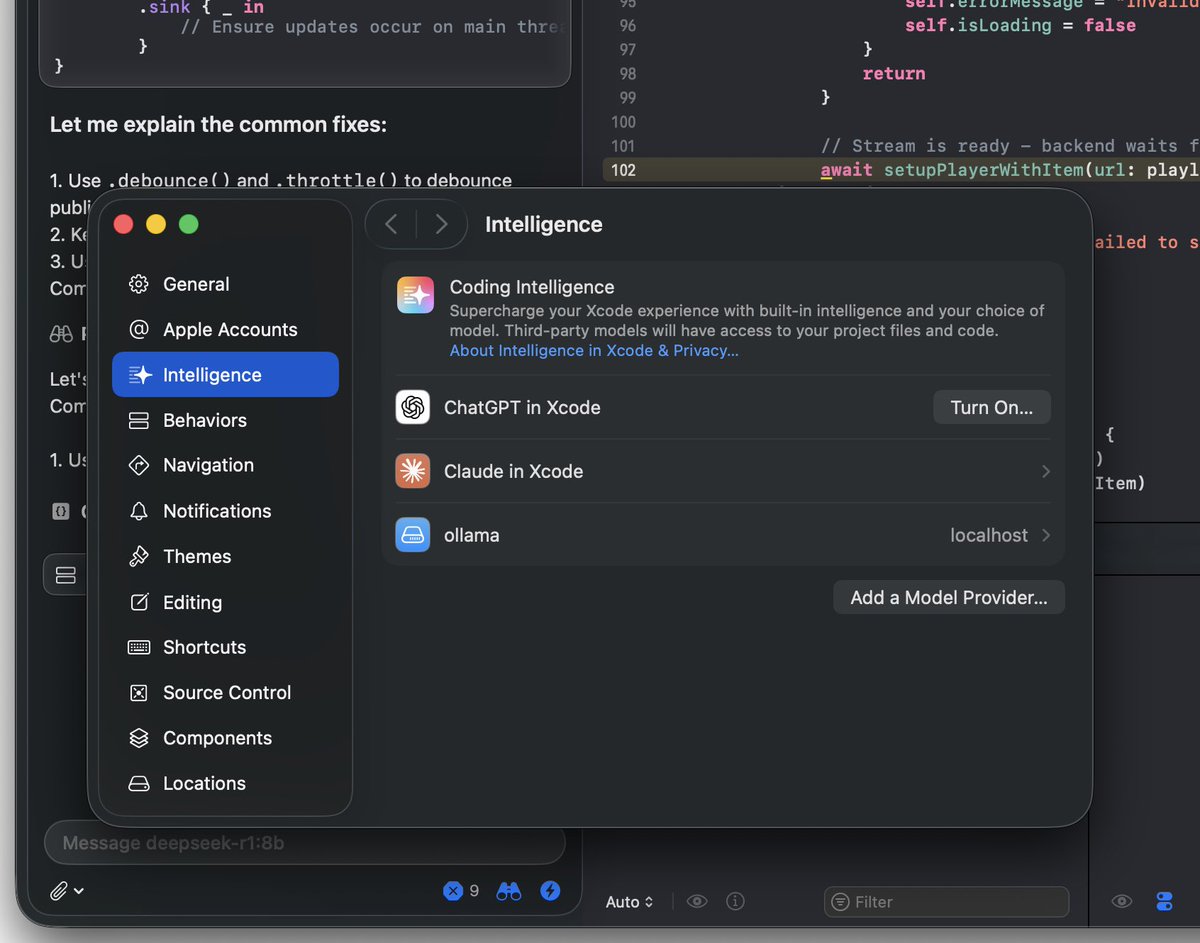Add a Model Provider
The image size is (1200, 943).
pyautogui.click(x=949, y=597)
